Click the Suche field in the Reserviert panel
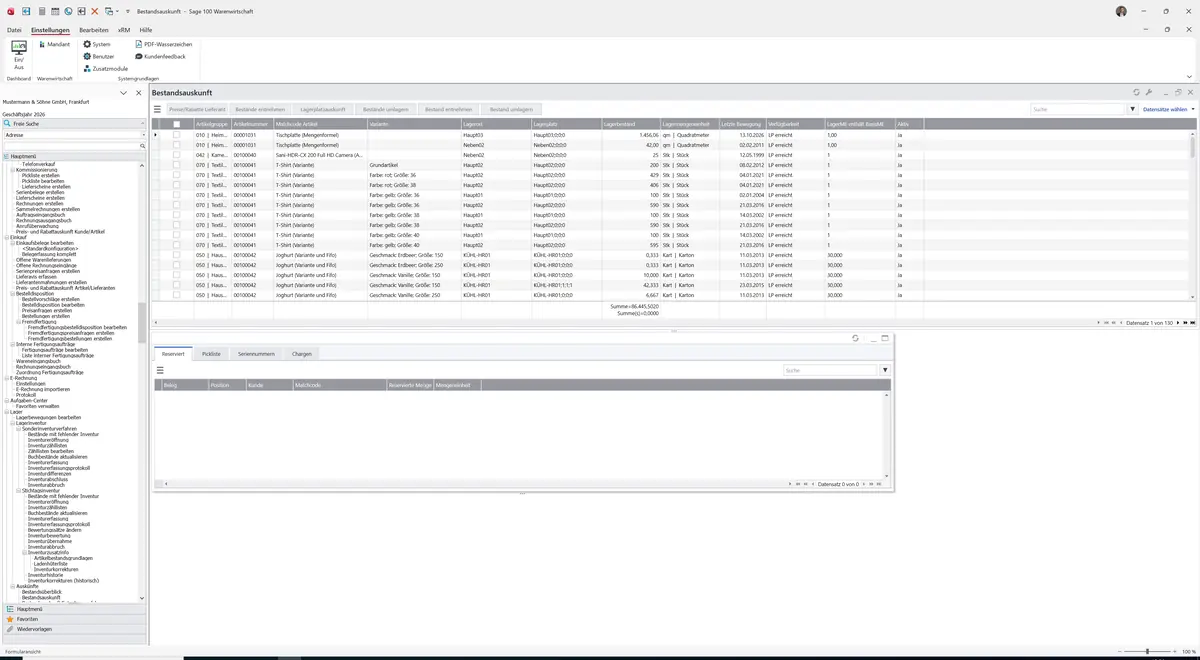This screenshot has height=660, width=1200. [830, 370]
